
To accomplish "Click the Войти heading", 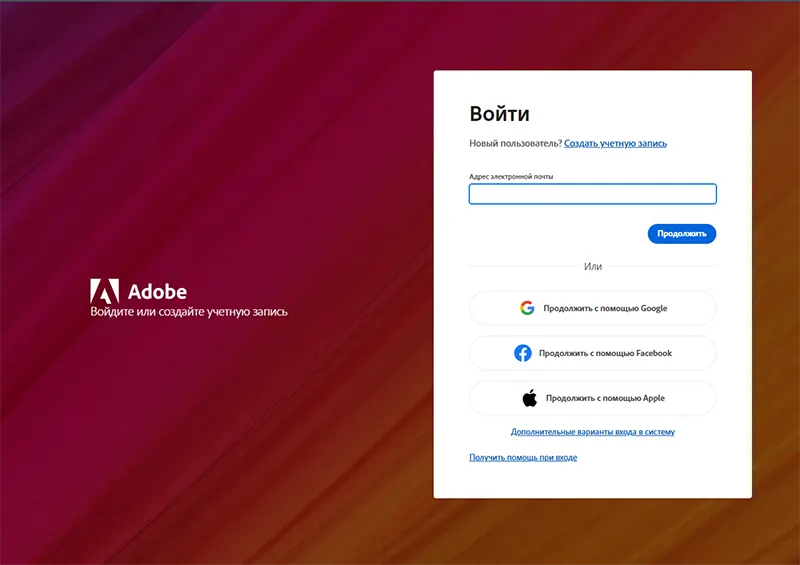I will pyautogui.click(x=499, y=114).
